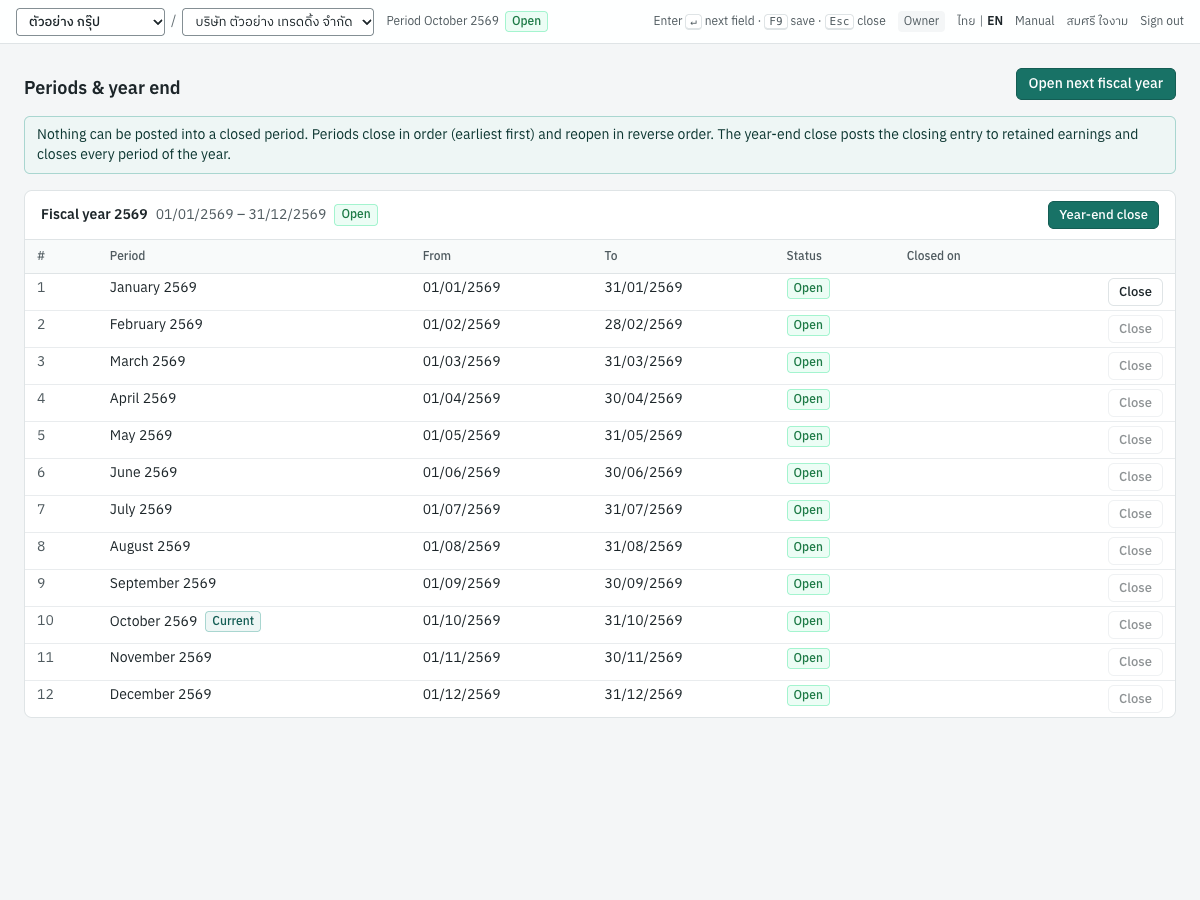The image size is (1200, 900).
Task: Click the From column header
Action: tap(437, 256)
